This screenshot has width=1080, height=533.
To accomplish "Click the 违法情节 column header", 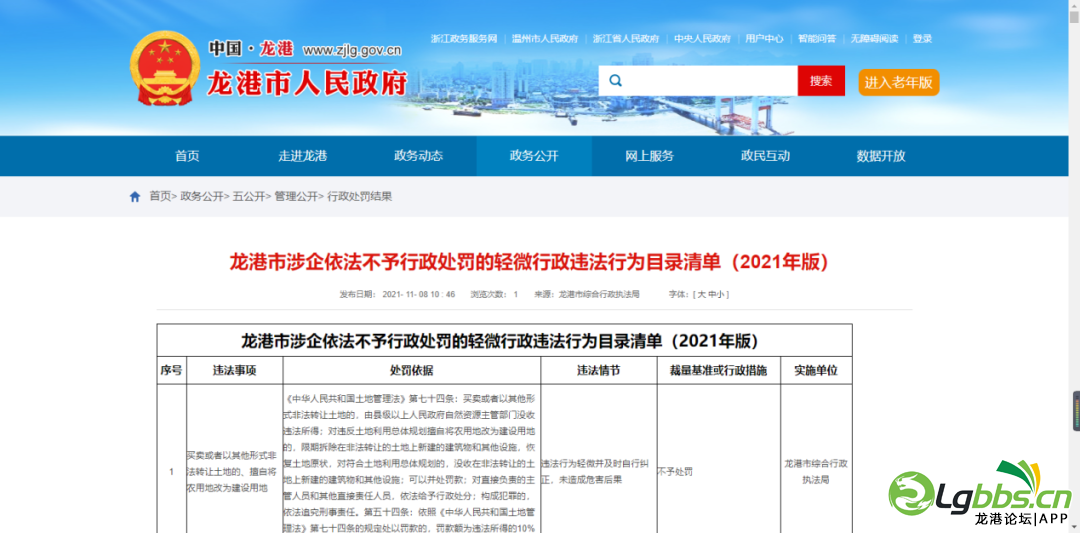I will click(599, 370).
